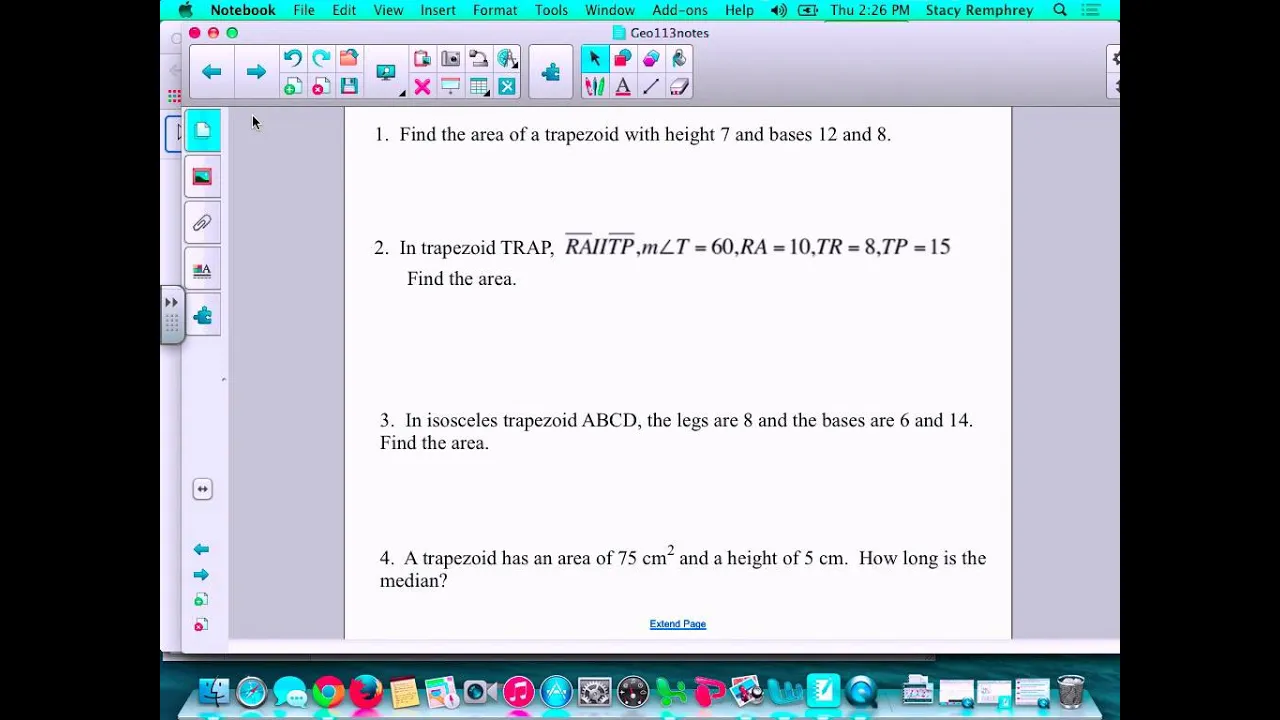Open the Page Sorter sidebar tab

click(x=203, y=131)
